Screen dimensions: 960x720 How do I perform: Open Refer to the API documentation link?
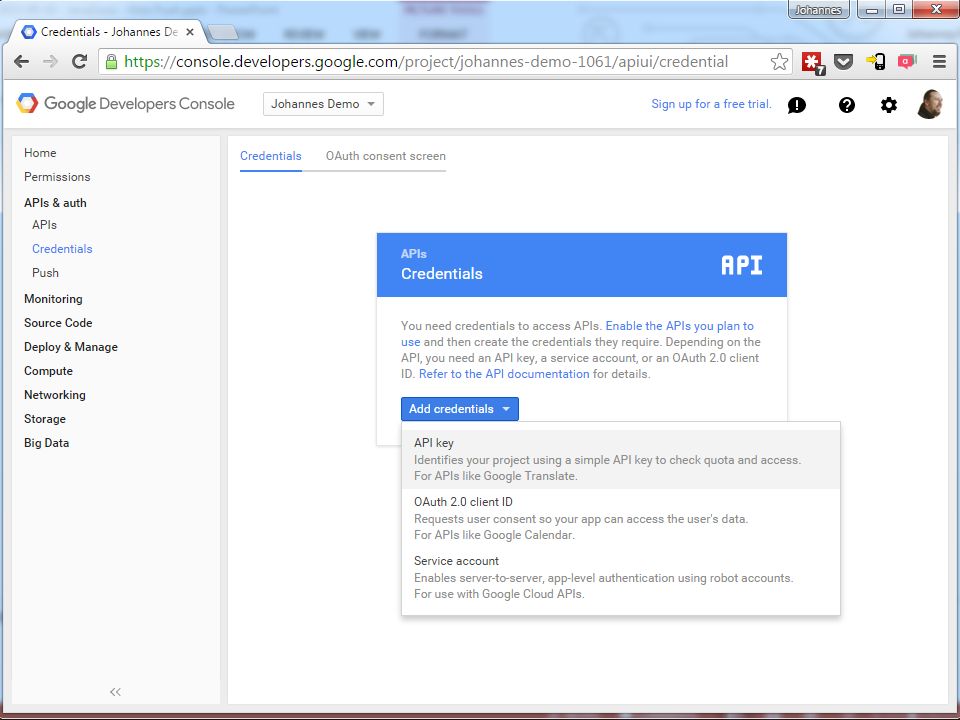pyautogui.click(x=504, y=373)
